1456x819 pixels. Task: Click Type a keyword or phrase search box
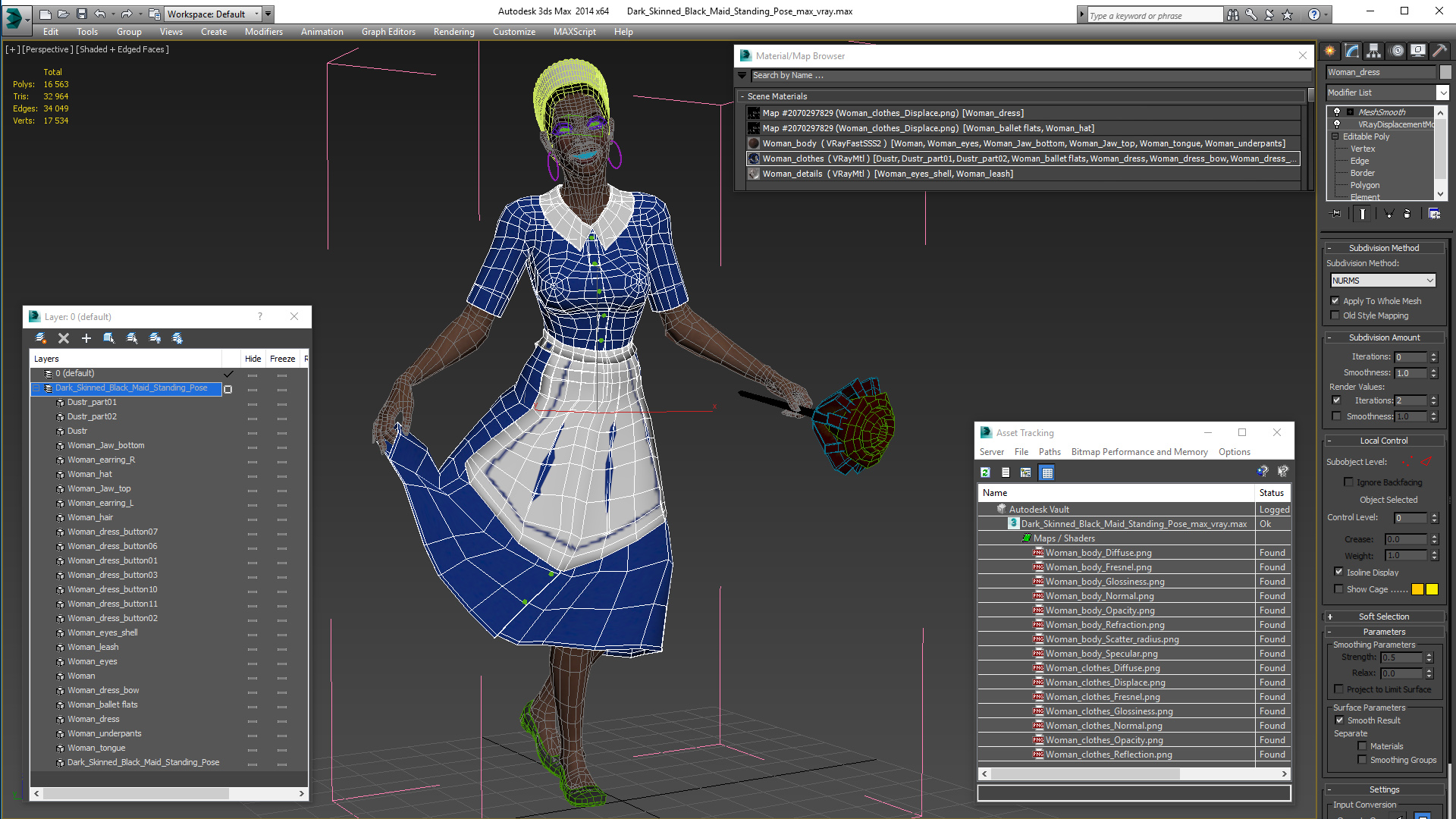point(1154,15)
